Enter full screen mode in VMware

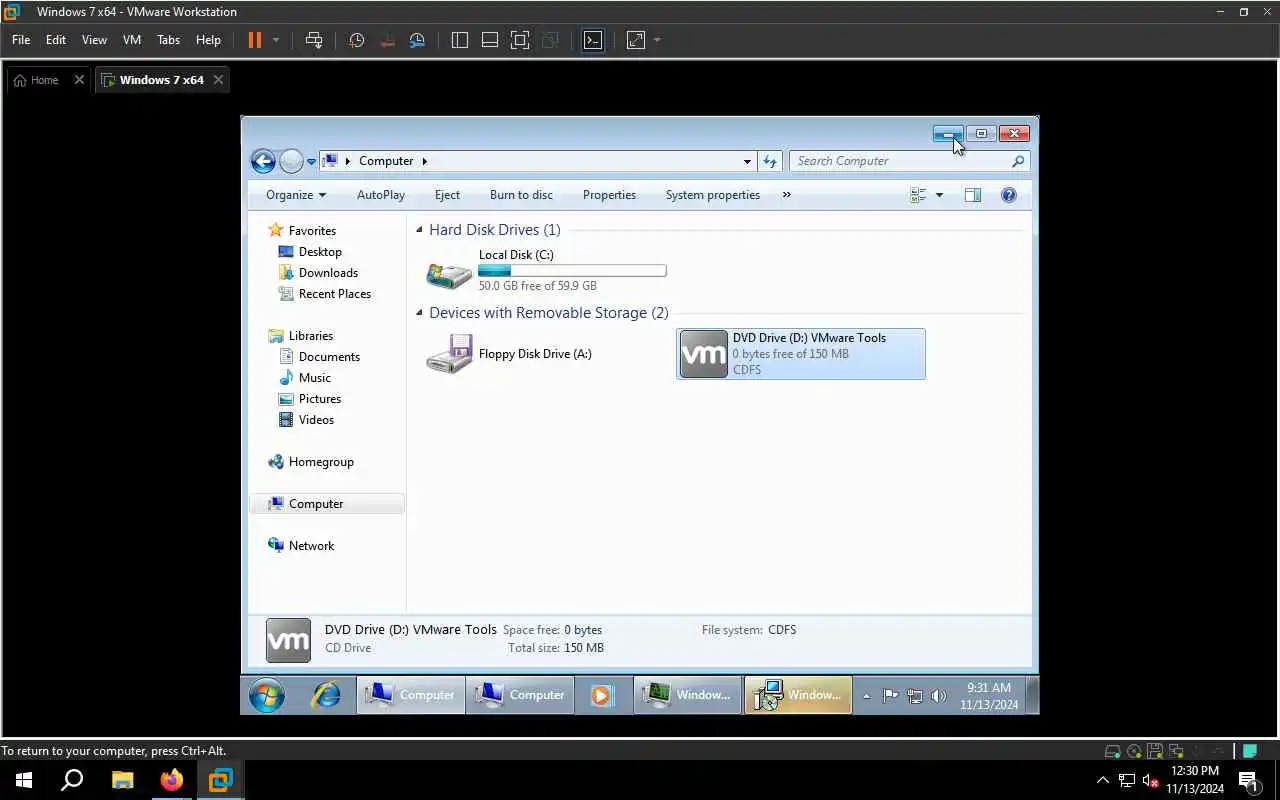[x=520, y=40]
